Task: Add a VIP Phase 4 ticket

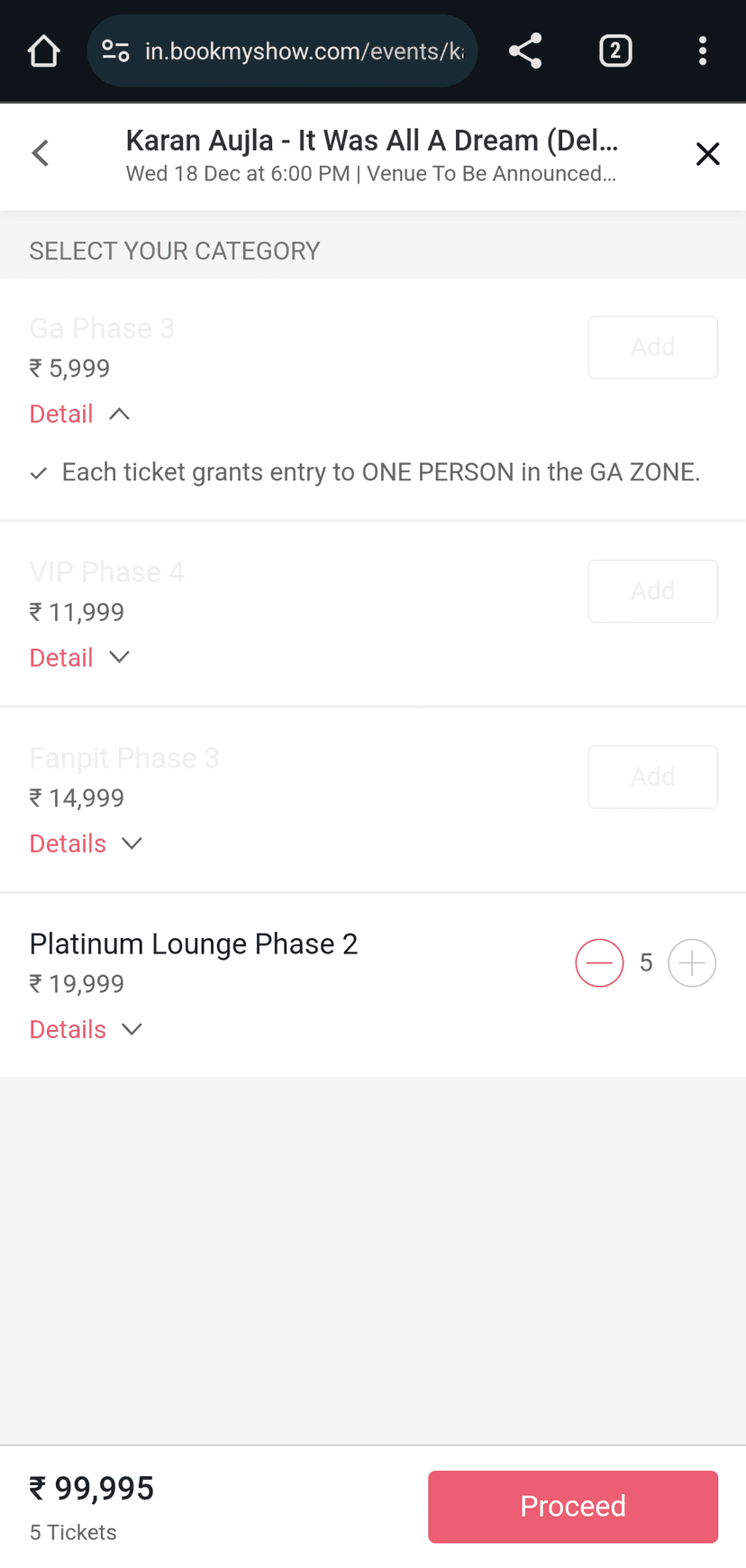Action: click(x=652, y=591)
